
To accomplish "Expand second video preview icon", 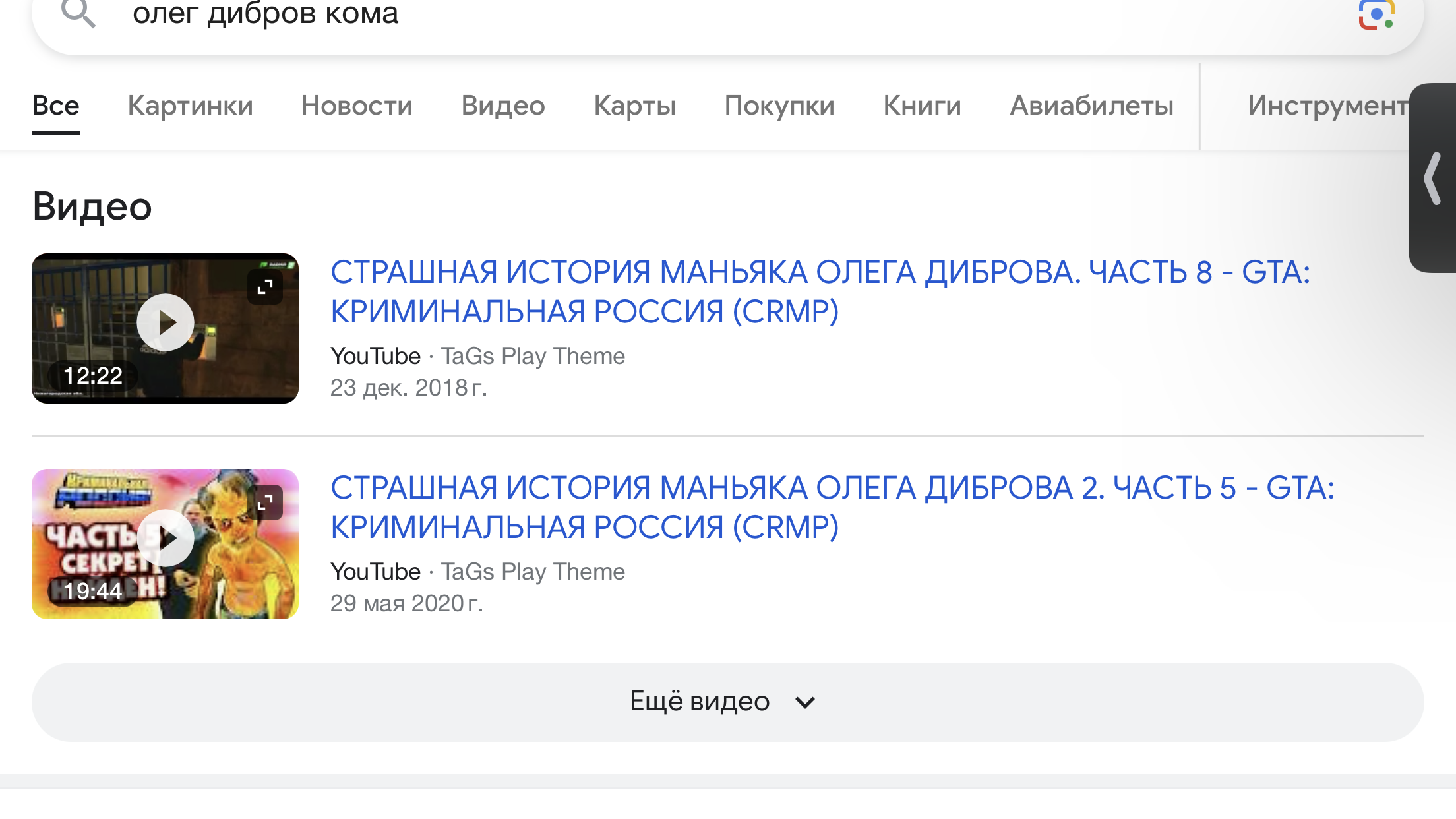I will [265, 502].
